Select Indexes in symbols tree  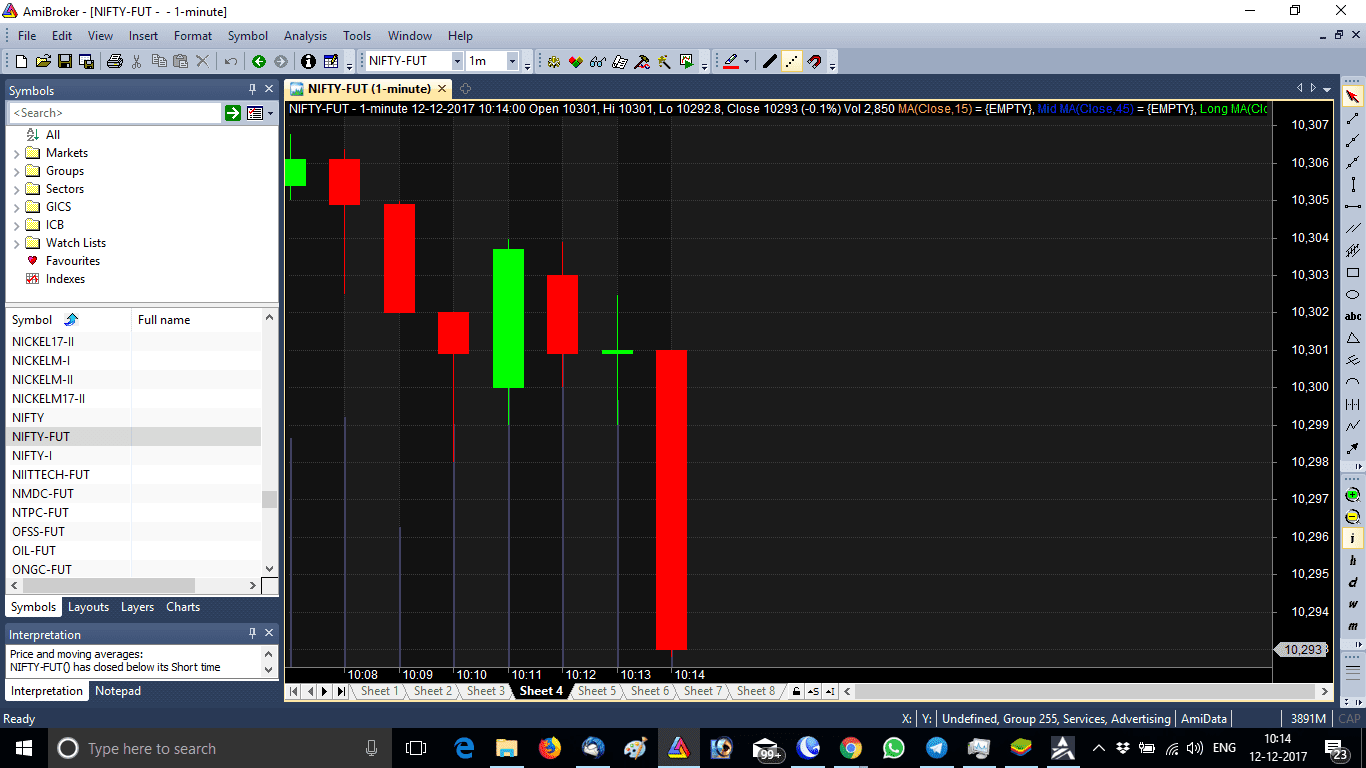point(65,279)
